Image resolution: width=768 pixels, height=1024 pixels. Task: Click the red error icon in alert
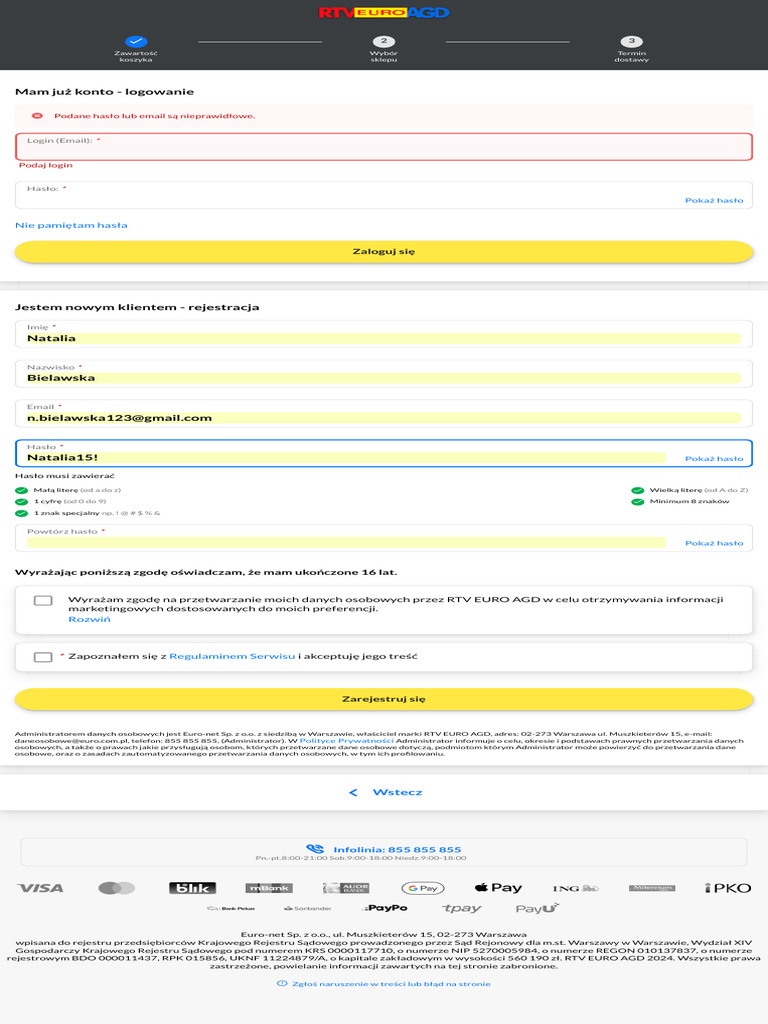point(37,116)
